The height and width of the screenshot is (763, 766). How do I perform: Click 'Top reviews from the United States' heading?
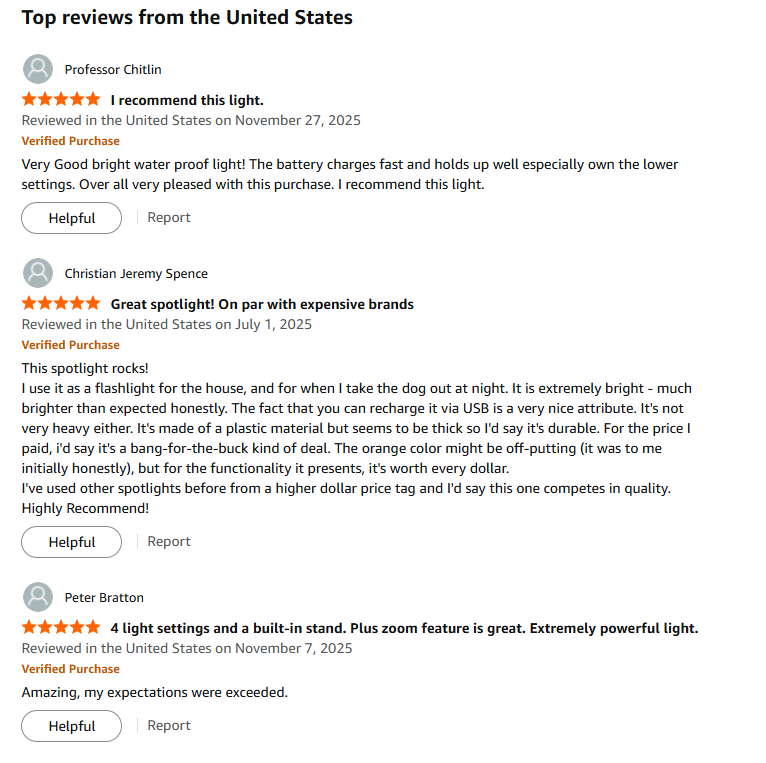[x=187, y=17]
